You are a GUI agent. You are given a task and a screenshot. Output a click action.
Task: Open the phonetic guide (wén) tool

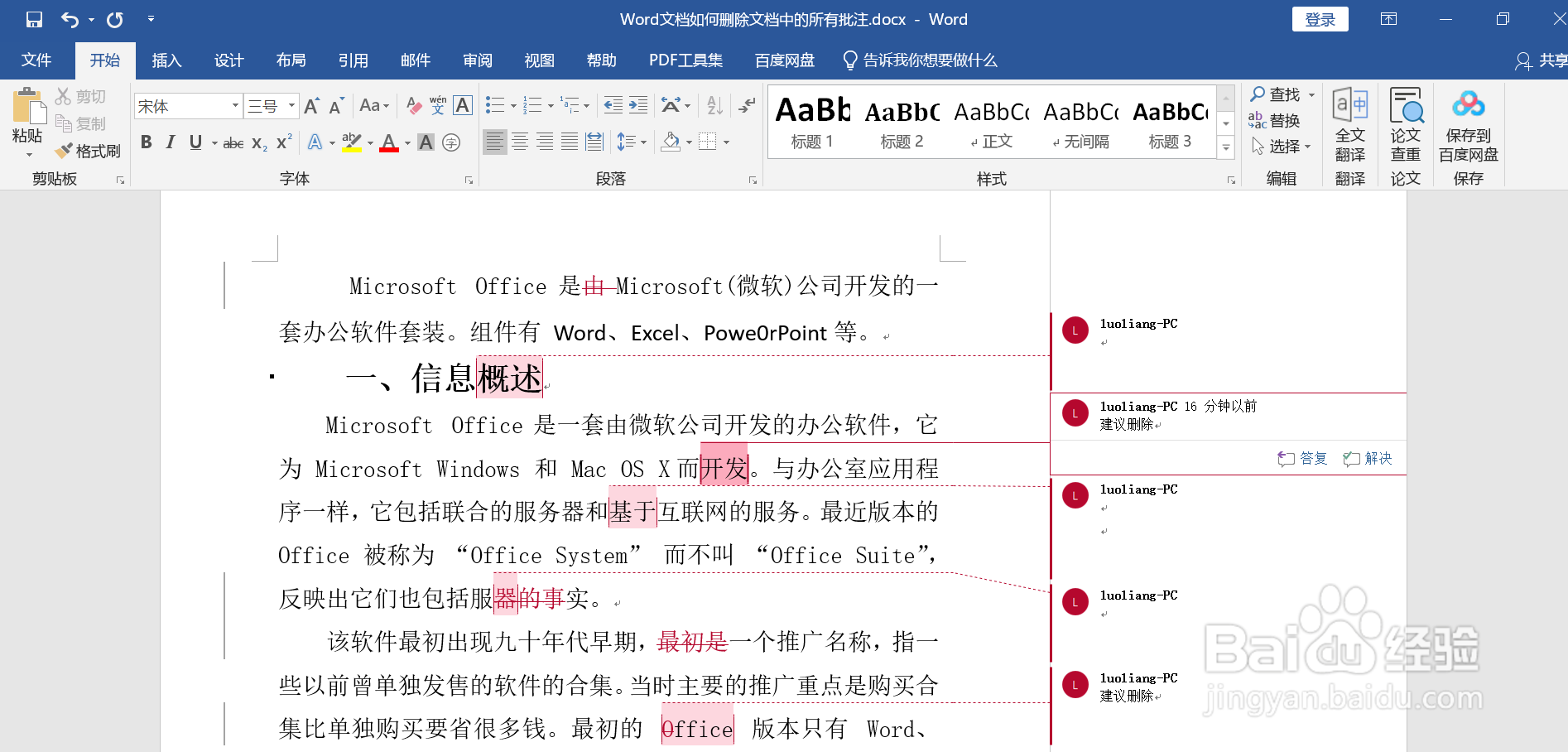(438, 105)
